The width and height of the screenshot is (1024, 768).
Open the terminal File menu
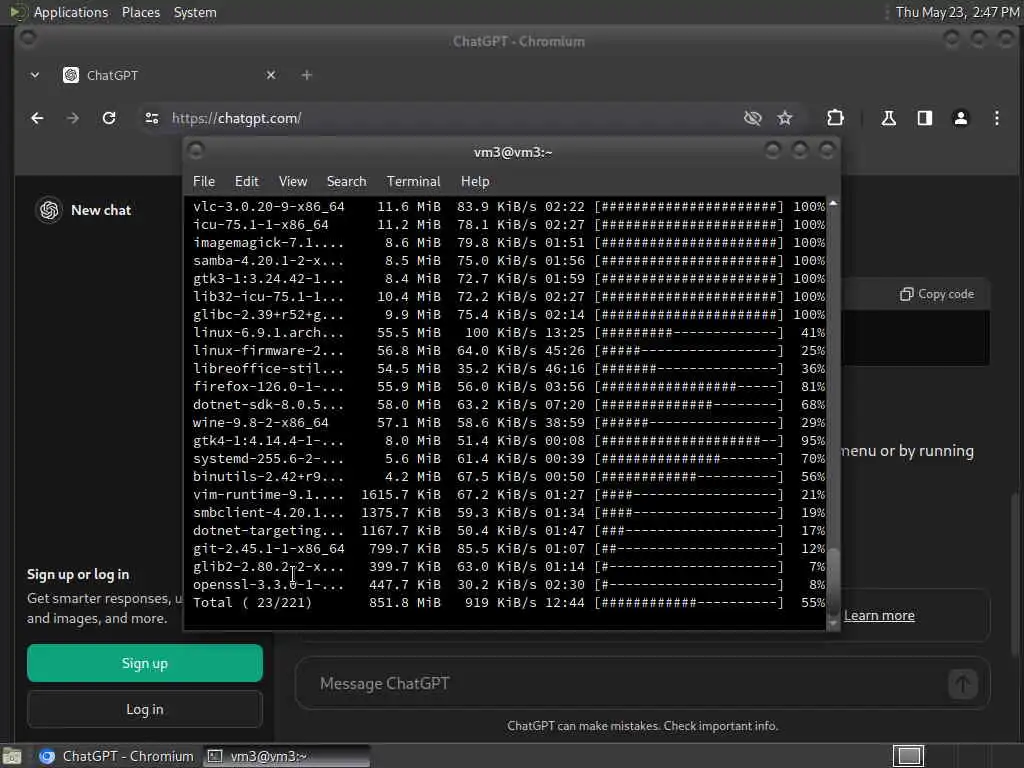tap(204, 182)
